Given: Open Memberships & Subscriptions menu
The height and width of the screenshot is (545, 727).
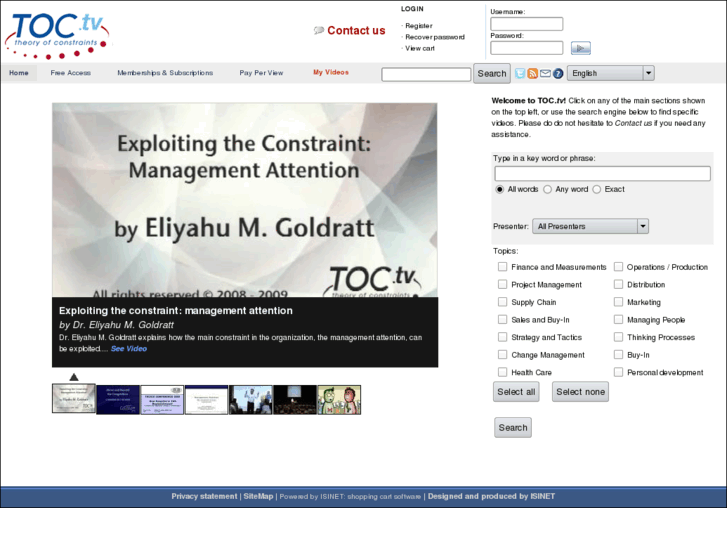Looking at the screenshot, I should (x=165, y=73).
